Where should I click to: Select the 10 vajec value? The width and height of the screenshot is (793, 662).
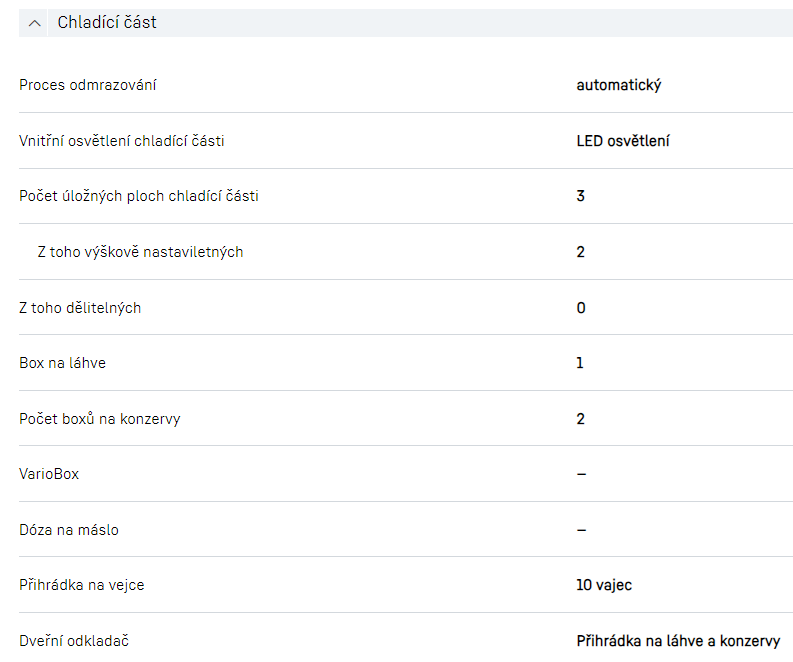604,585
